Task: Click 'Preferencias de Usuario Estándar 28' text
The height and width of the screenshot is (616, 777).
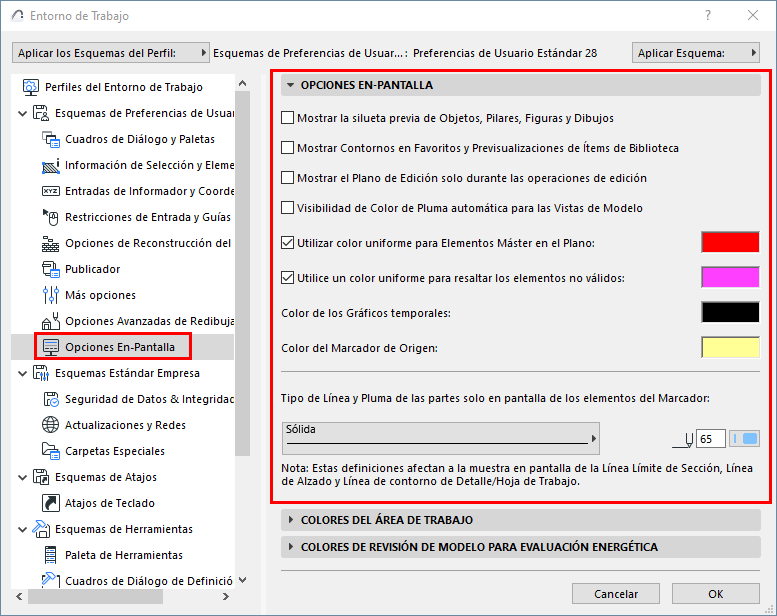Action: coord(505,53)
